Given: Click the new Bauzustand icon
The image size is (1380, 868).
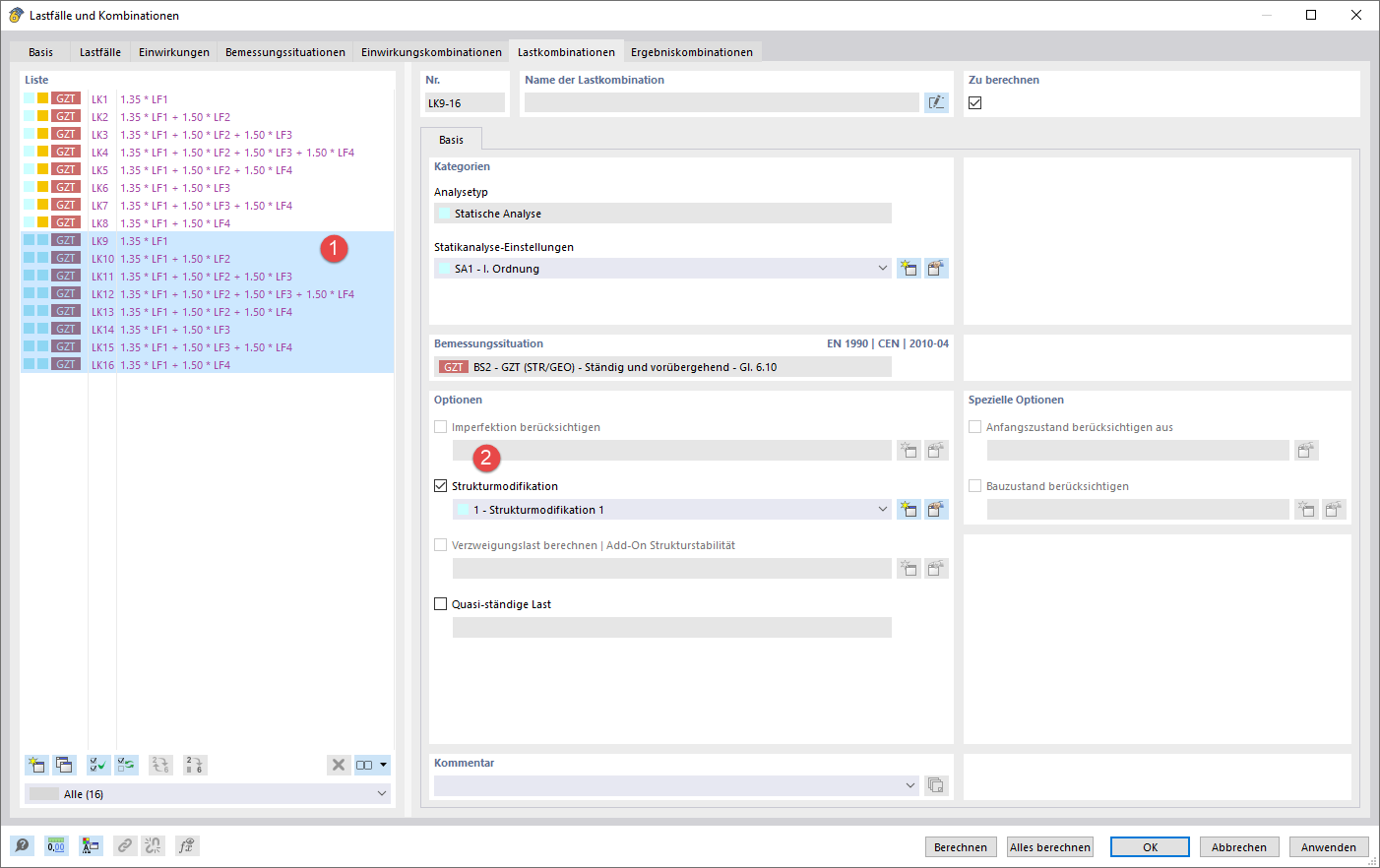Looking at the screenshot, I should 1306,509.
